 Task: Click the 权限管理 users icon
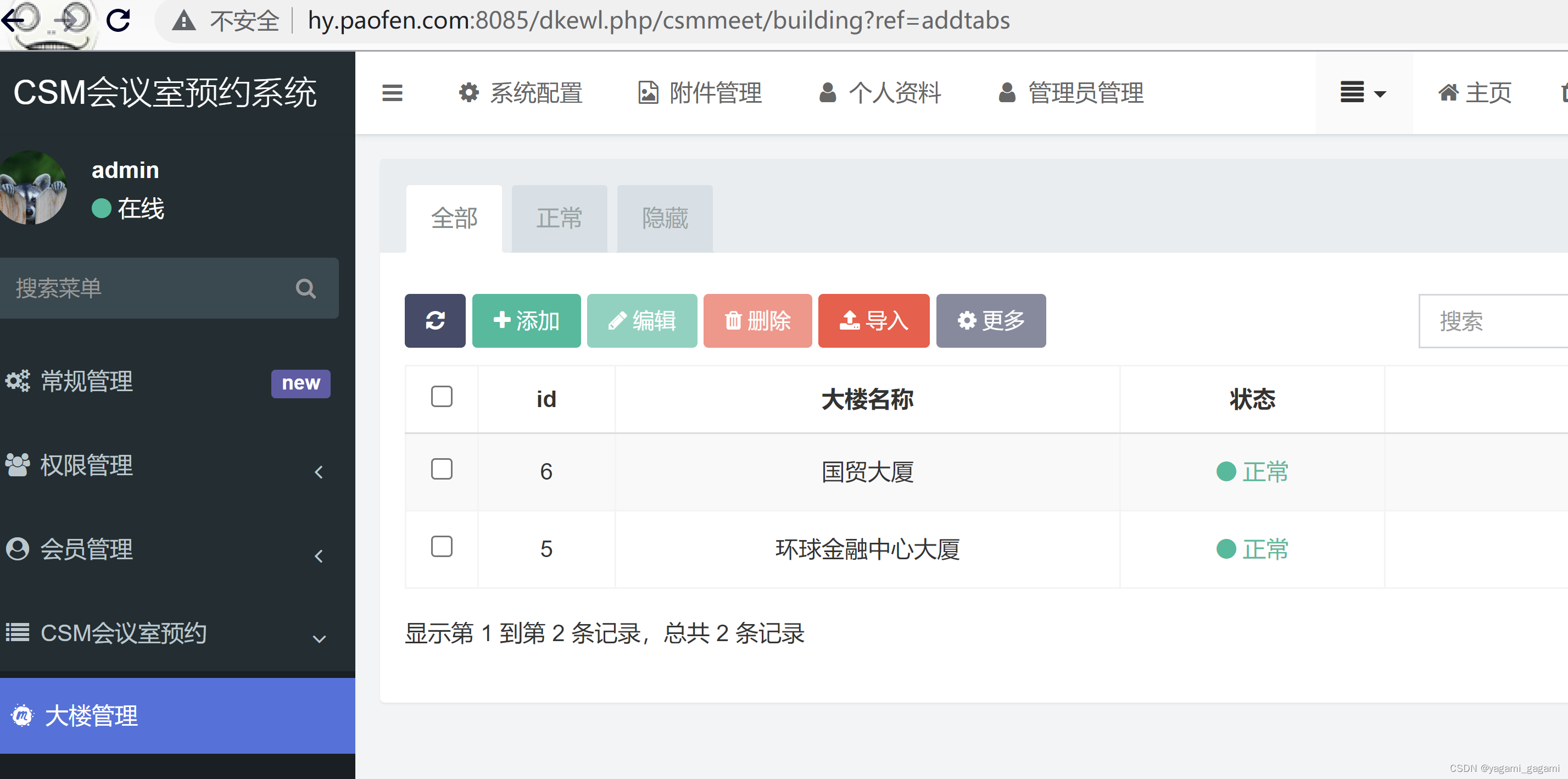tap(18, 465)
